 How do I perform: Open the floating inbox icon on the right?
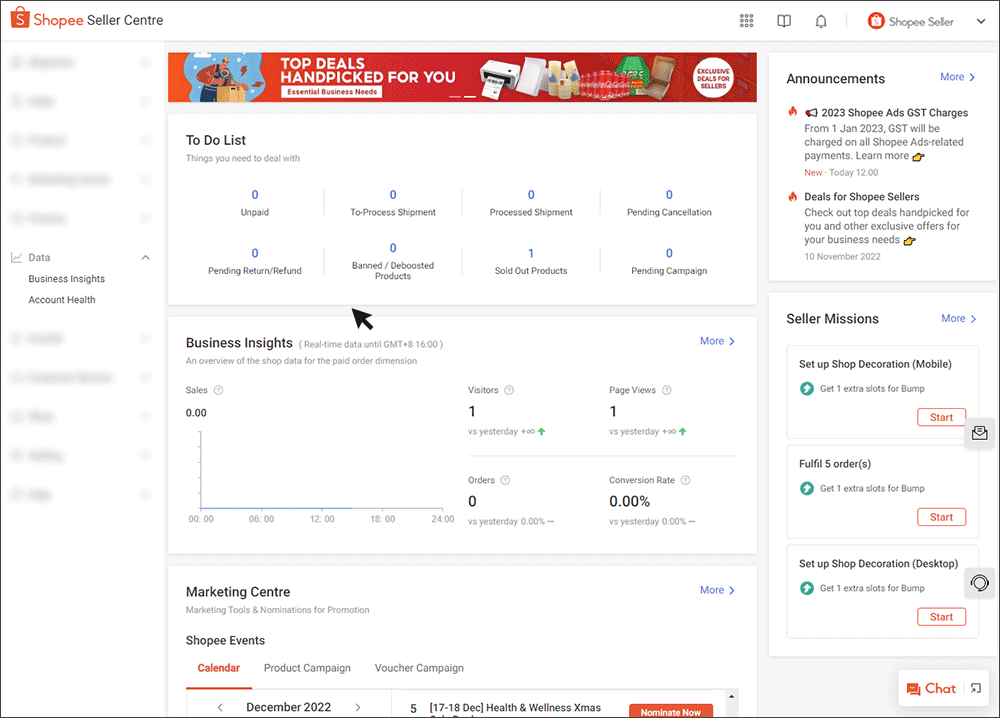979,433
